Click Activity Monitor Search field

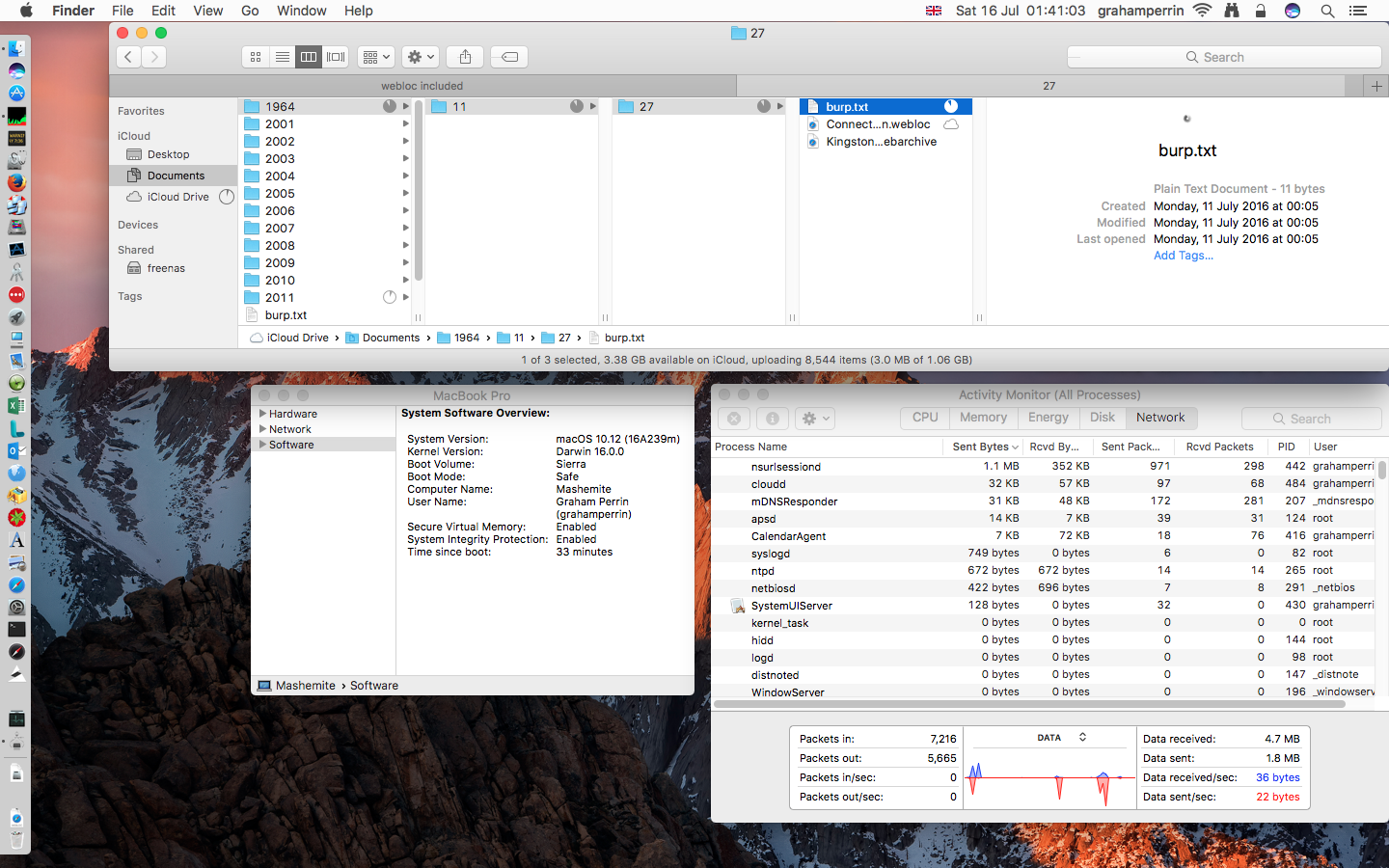pyautogui.click(x=1311, y=419)
